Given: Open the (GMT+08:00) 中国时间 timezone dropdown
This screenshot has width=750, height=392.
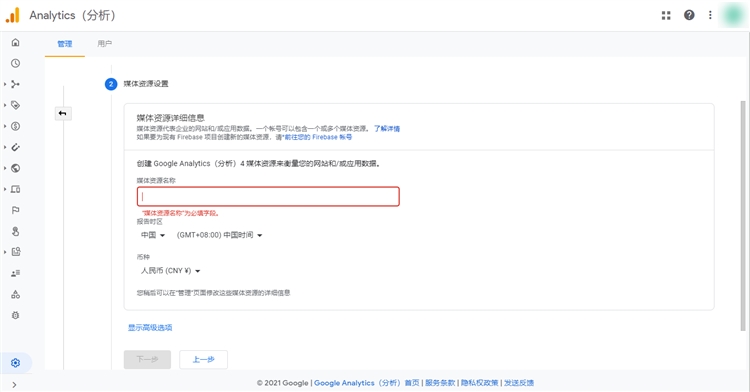Looking at the screenshot, I should click(219, 235).
